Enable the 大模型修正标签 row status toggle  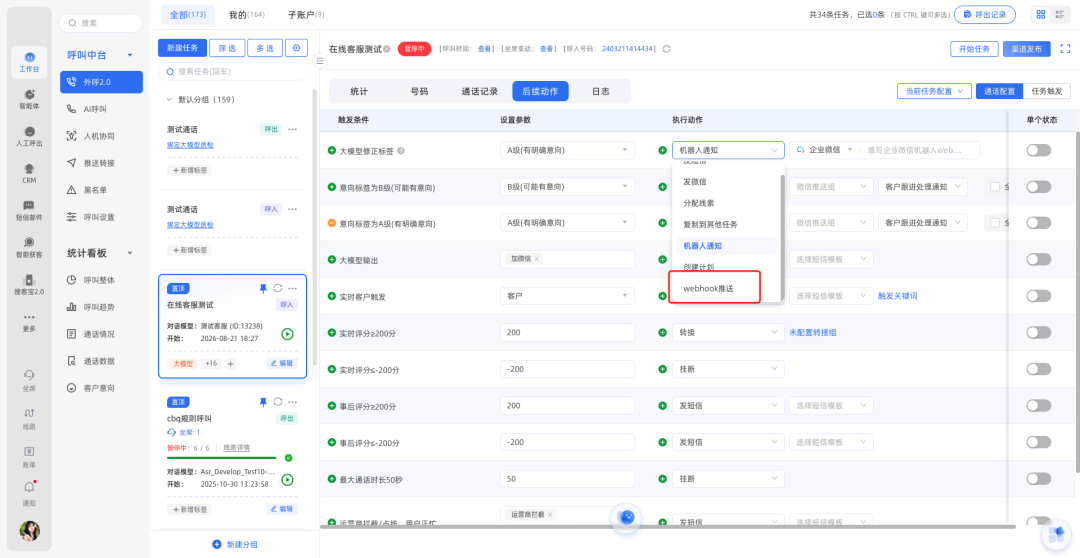[1038, 150]
